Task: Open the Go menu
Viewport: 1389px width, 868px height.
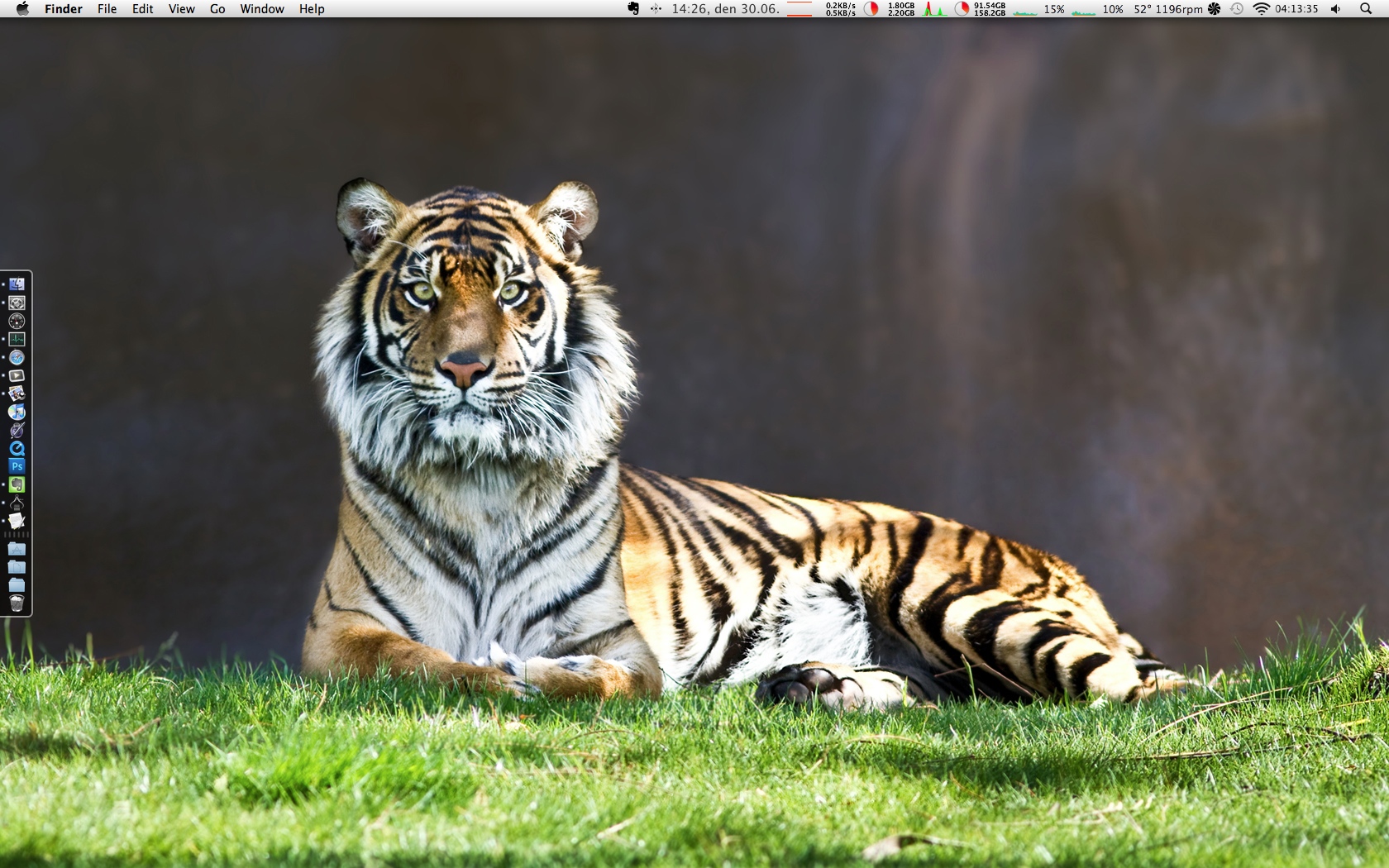Action: pyautogui.click(x=217, y=9)
